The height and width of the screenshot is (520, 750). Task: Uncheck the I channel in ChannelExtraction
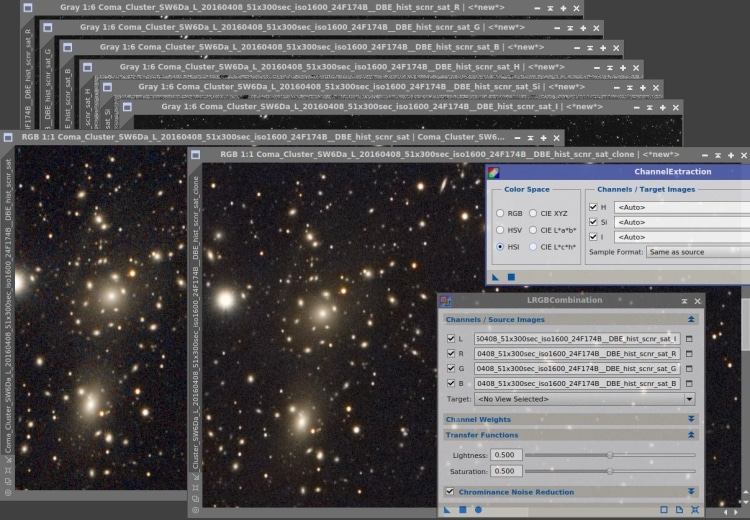click(x=593, y=237)
